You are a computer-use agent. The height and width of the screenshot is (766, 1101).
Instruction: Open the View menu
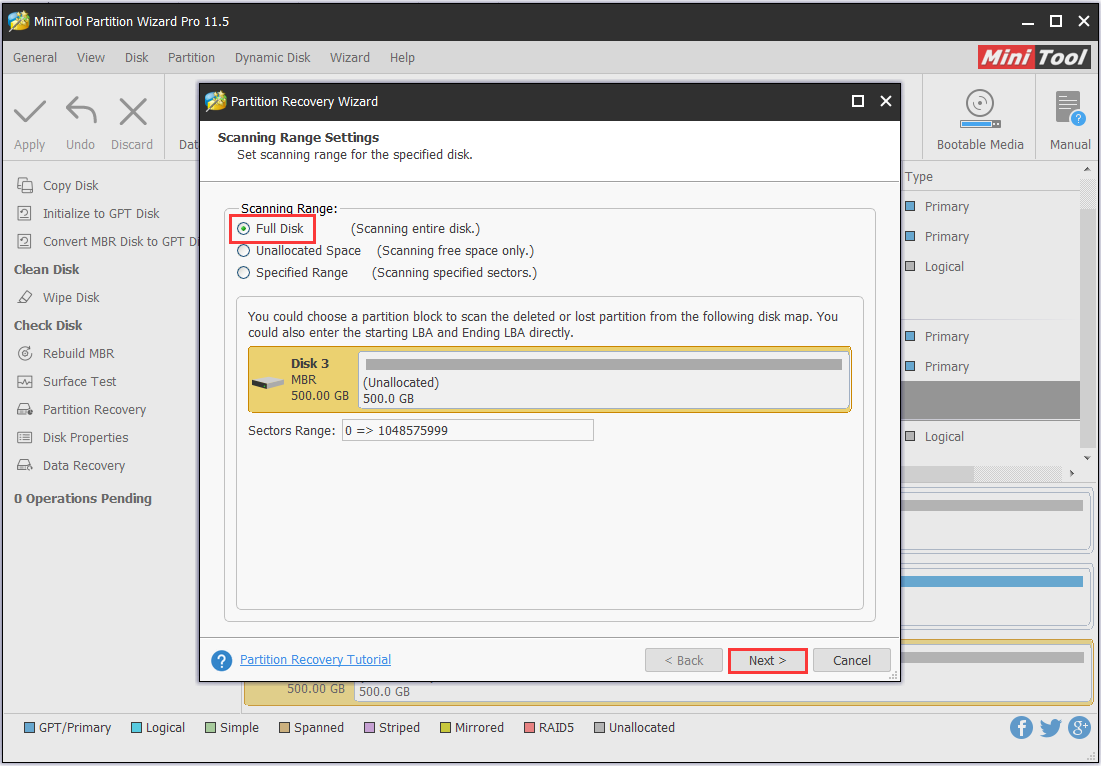point(91,58)
